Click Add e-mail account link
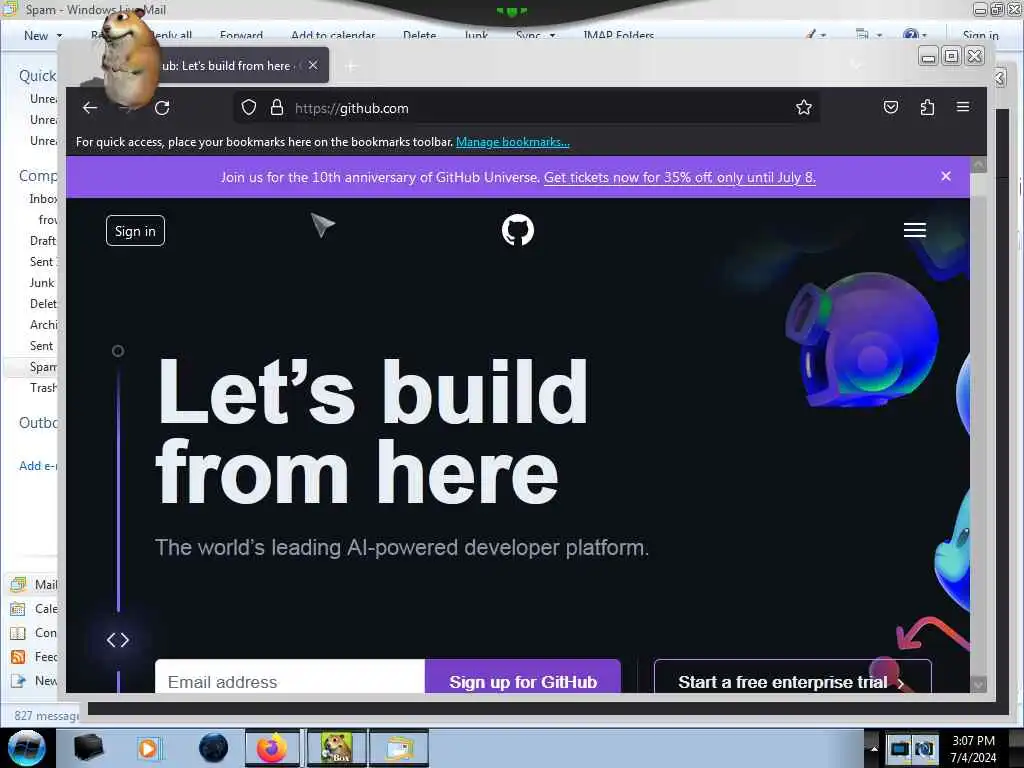The width and height of the screenshot is (1024, 768). 38,466
